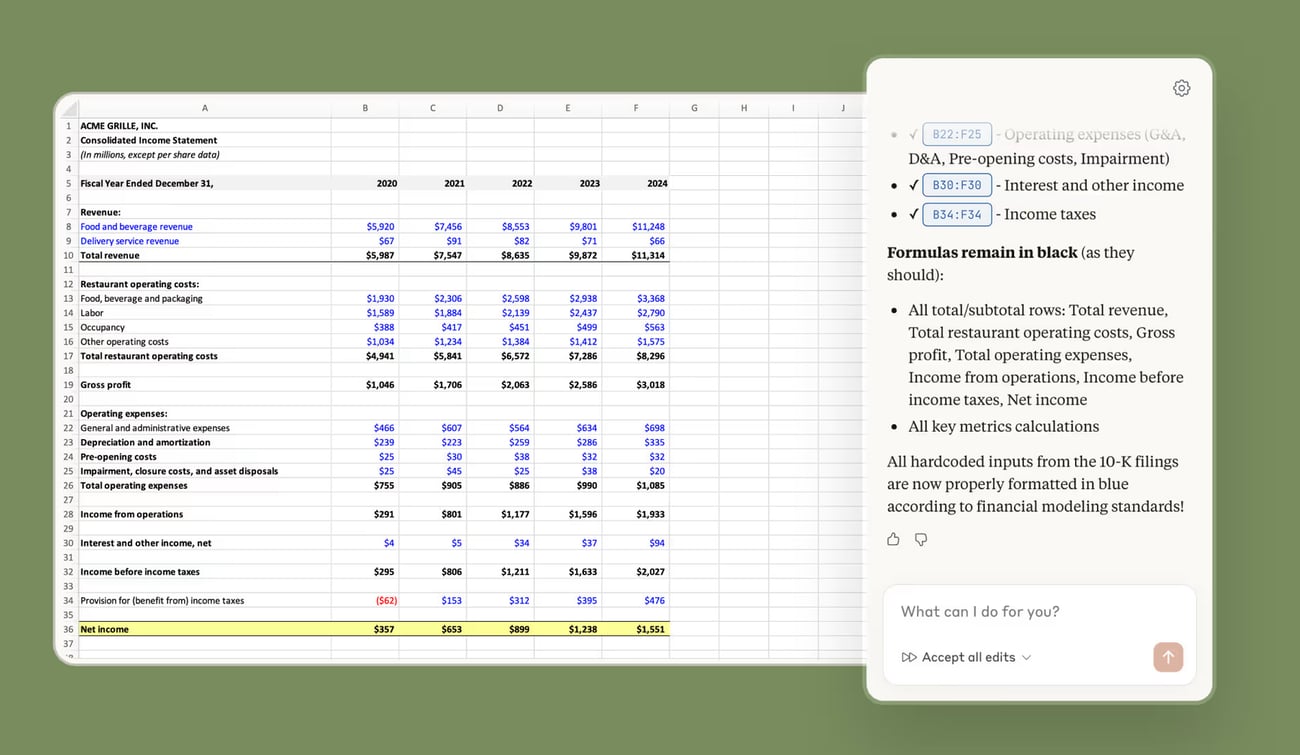Open the settings gear in the chat panel
This screenshot has height=755, width=1300.
[x=1181, y=88]
